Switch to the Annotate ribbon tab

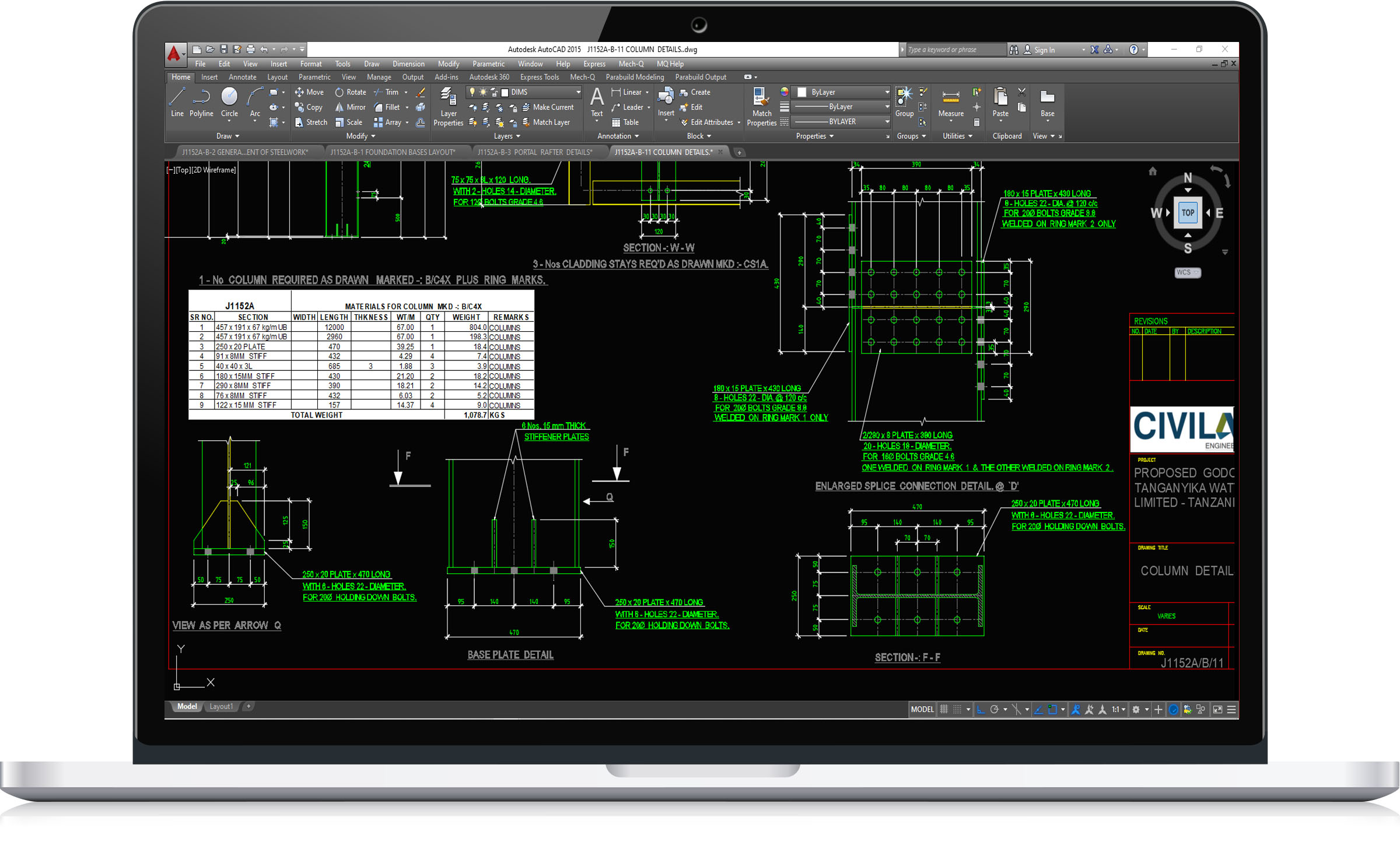click(243, 77)
